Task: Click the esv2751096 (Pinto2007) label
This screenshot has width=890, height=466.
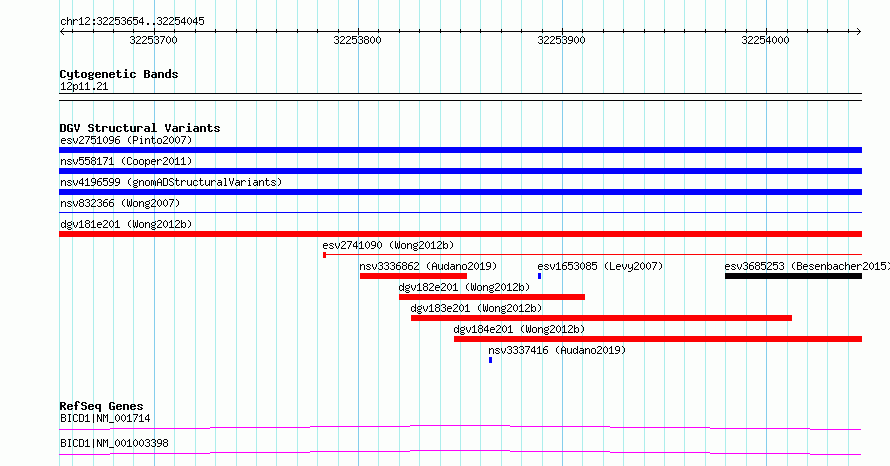Action: [x=126, y=140]
